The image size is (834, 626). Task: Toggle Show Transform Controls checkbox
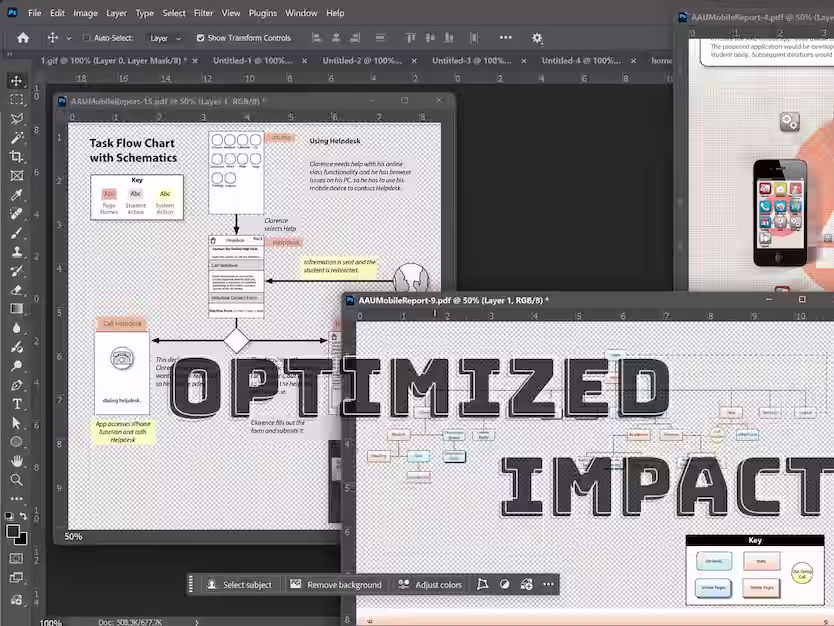(201, 38)
